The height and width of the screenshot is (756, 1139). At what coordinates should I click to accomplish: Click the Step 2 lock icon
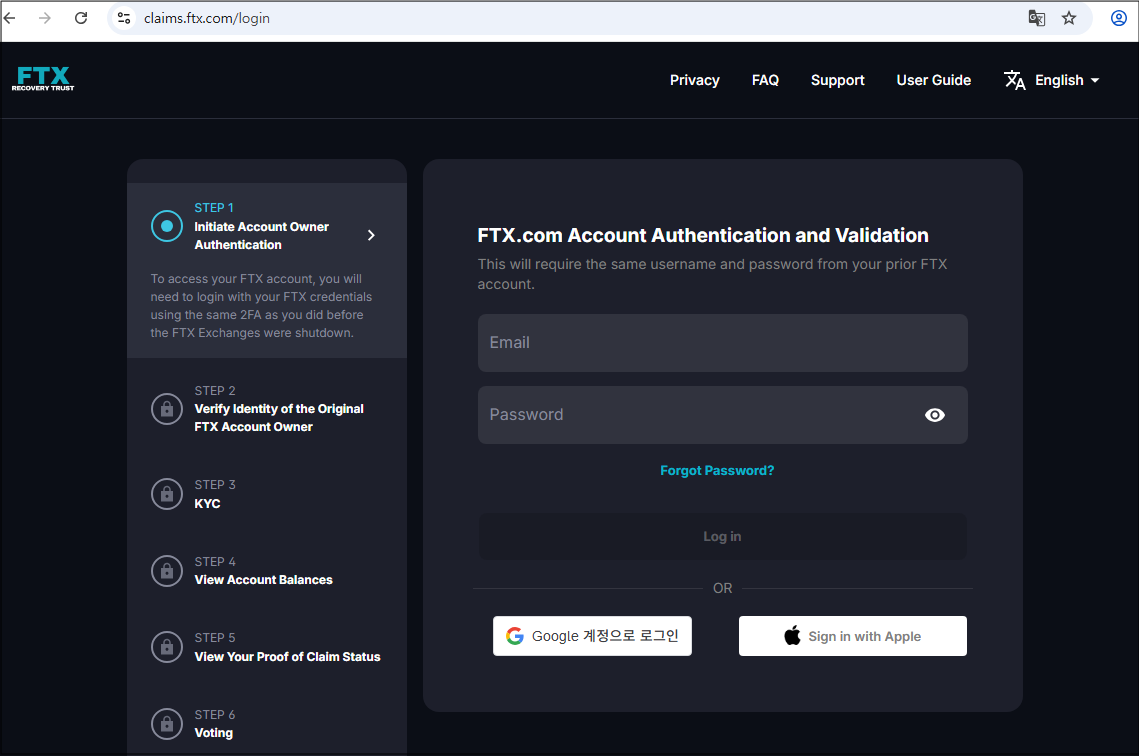(x=167, y=409)
